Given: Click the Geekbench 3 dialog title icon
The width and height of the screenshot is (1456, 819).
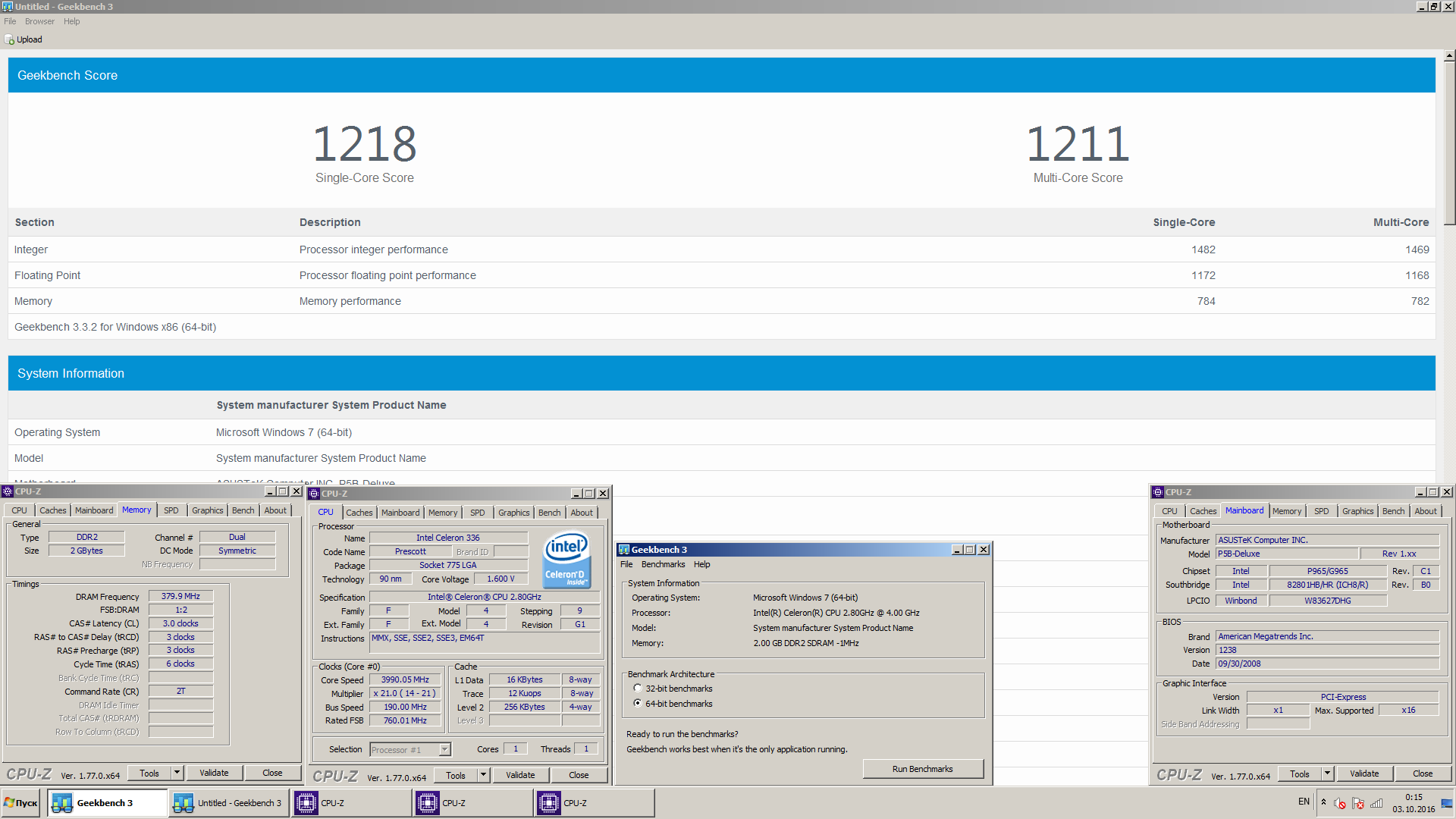Looking at the screenshot, I should [x=624, y=550].
